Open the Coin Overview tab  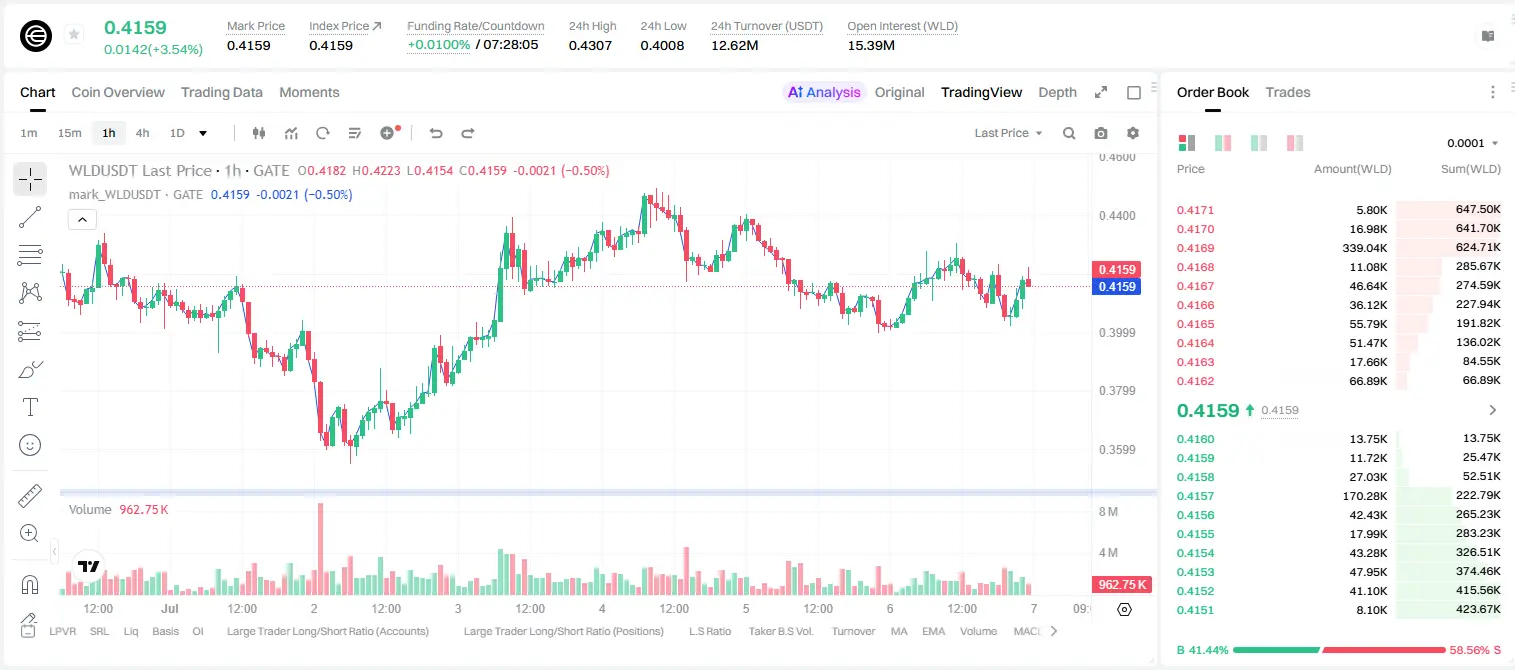(118, 92)
